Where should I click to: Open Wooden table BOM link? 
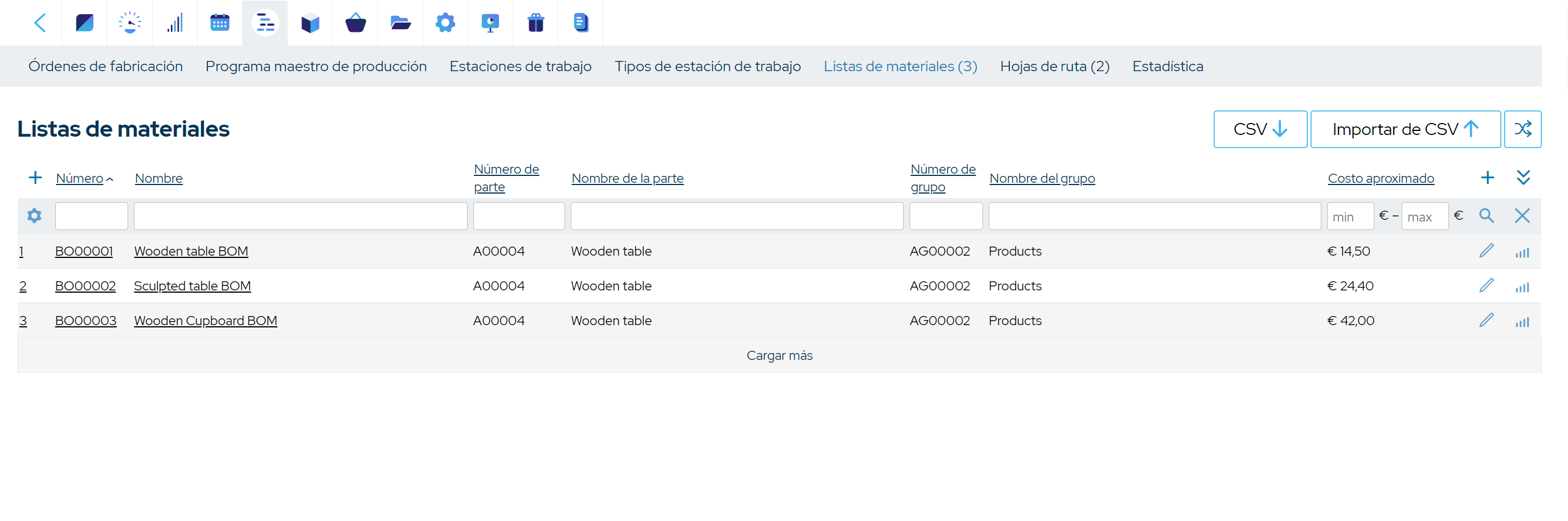pos(191,251)
